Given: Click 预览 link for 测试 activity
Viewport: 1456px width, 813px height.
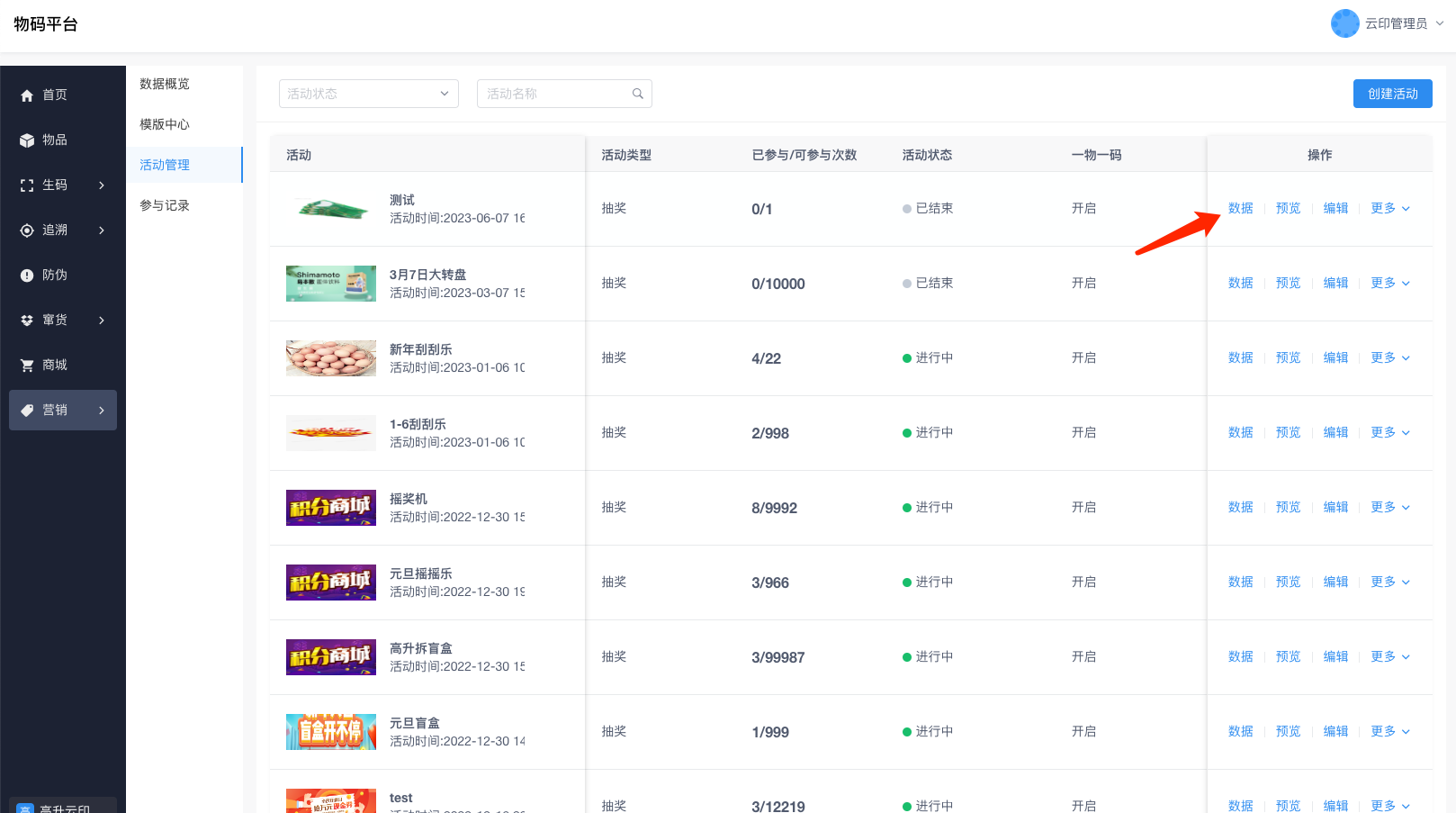Looking at the screenshot, I should point(1289,208).
